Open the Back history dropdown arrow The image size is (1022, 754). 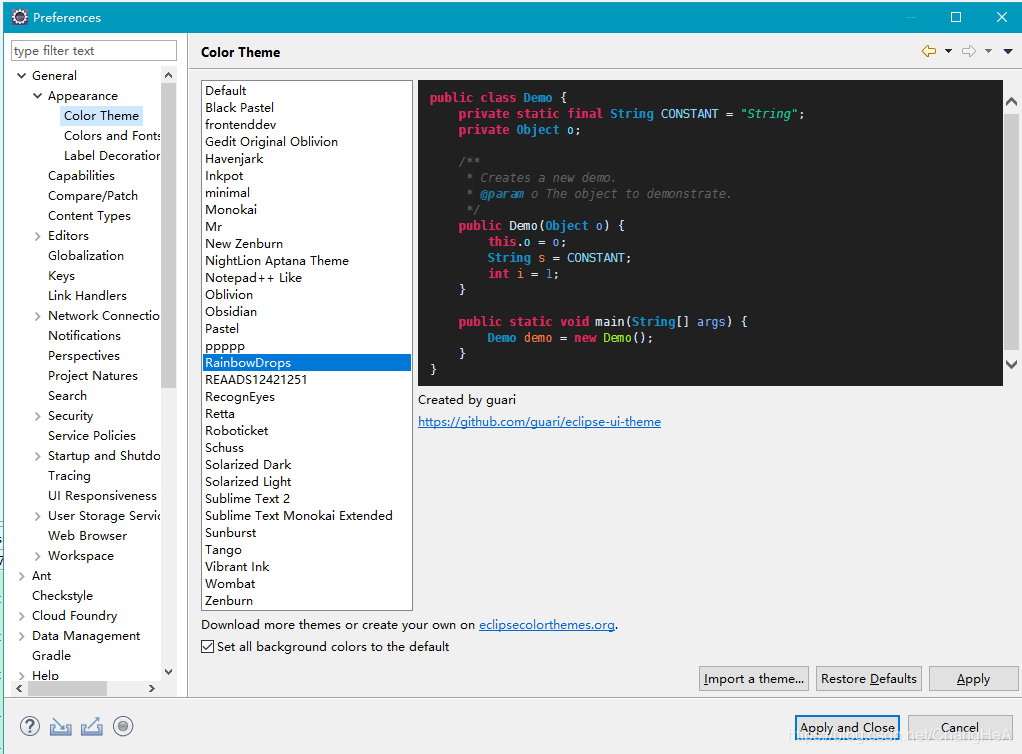pos(948,51)
